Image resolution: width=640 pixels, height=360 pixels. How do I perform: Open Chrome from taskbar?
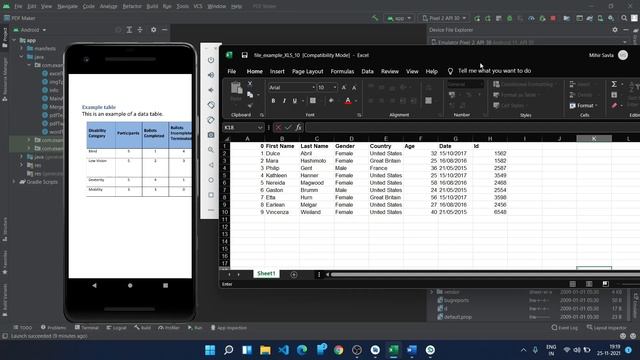[x=338, y=350]
